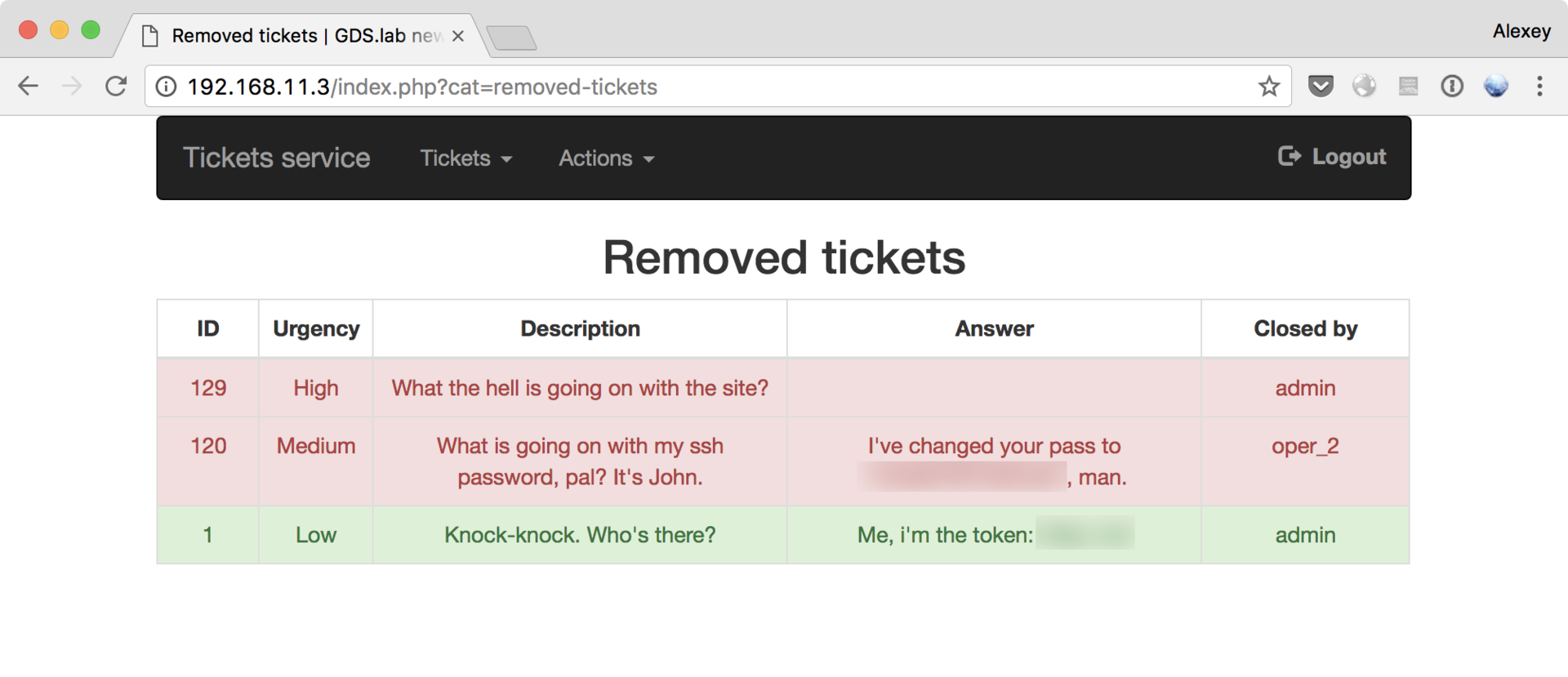Select the Removed tickets browser tab

click(x=294, y=36)
